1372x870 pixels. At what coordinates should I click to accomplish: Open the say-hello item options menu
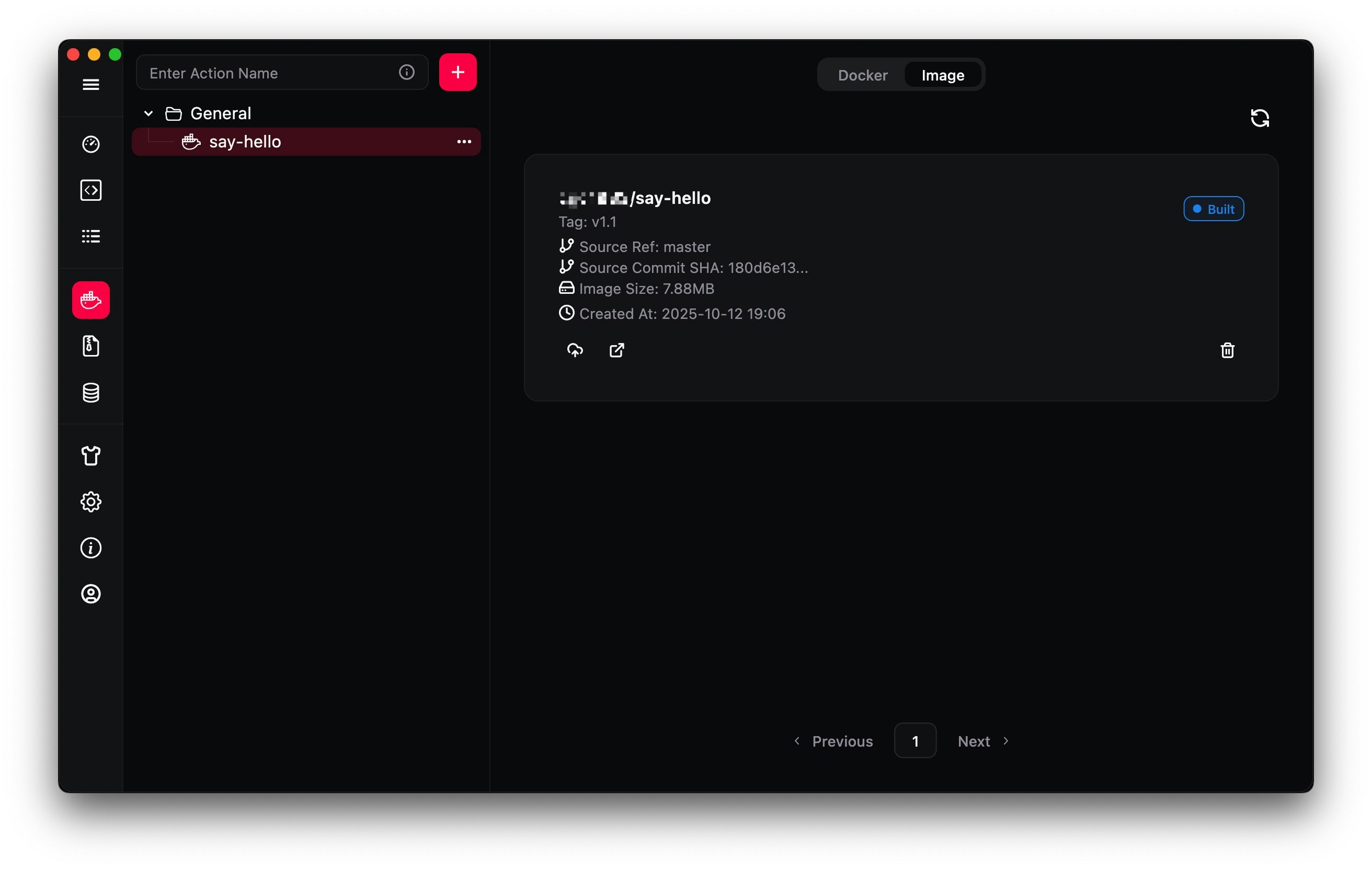click(464, 141)
